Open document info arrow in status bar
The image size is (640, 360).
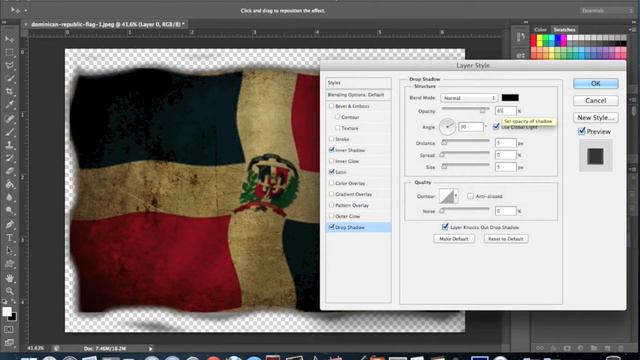[150, 349]
